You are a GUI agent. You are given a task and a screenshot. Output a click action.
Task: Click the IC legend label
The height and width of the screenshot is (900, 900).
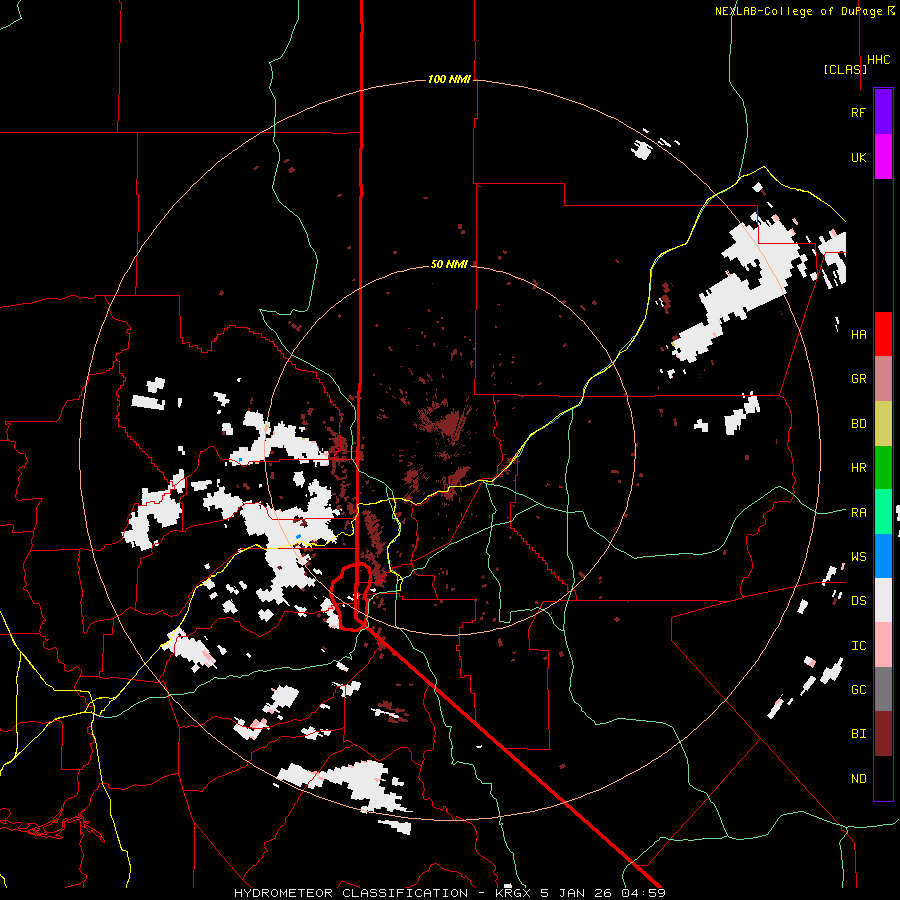tap(858, 646)
